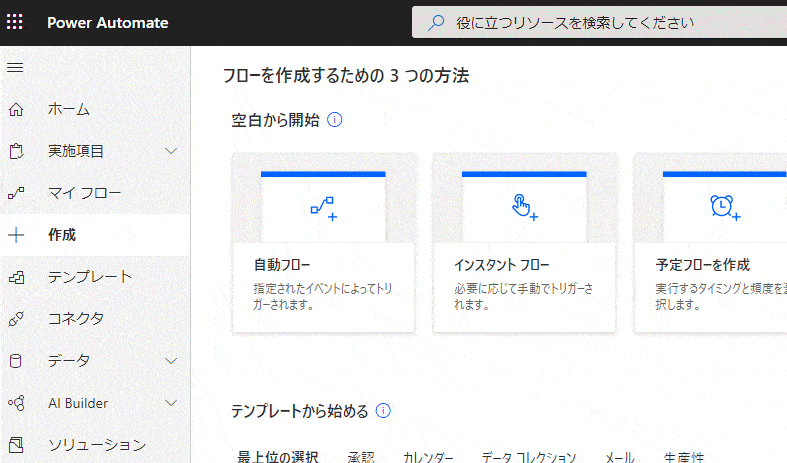Screen dimensions: 787x463
Task: Open the カレンダー template tab
Action: tap(428, 457)
